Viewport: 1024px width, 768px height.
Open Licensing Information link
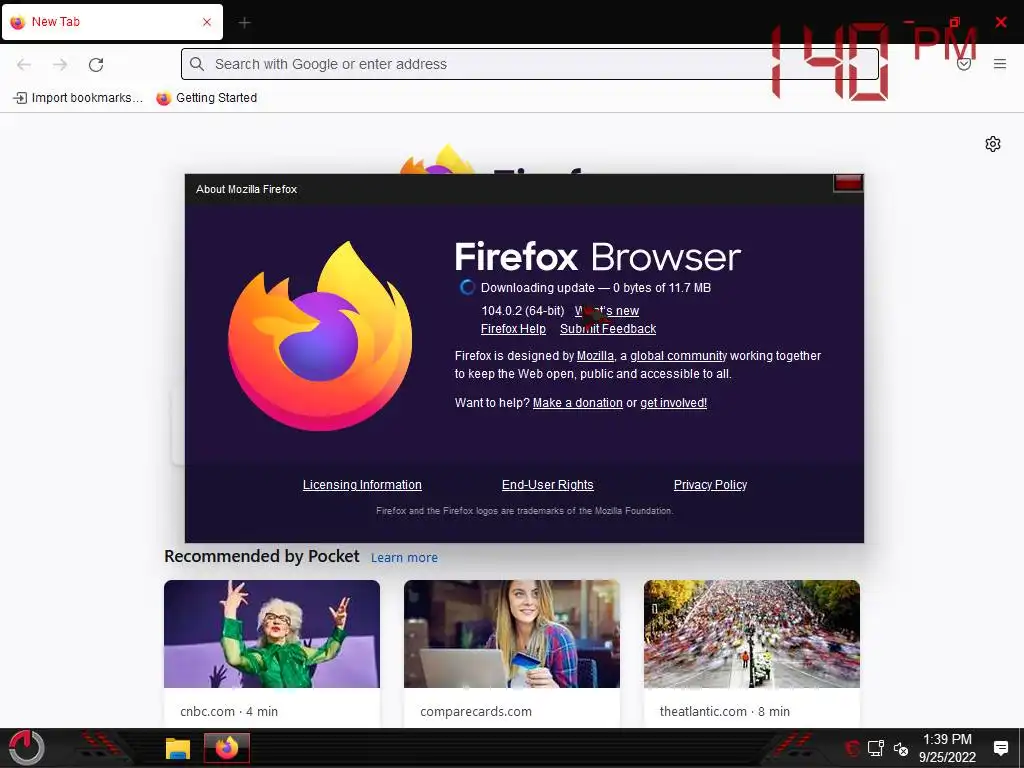362,485
